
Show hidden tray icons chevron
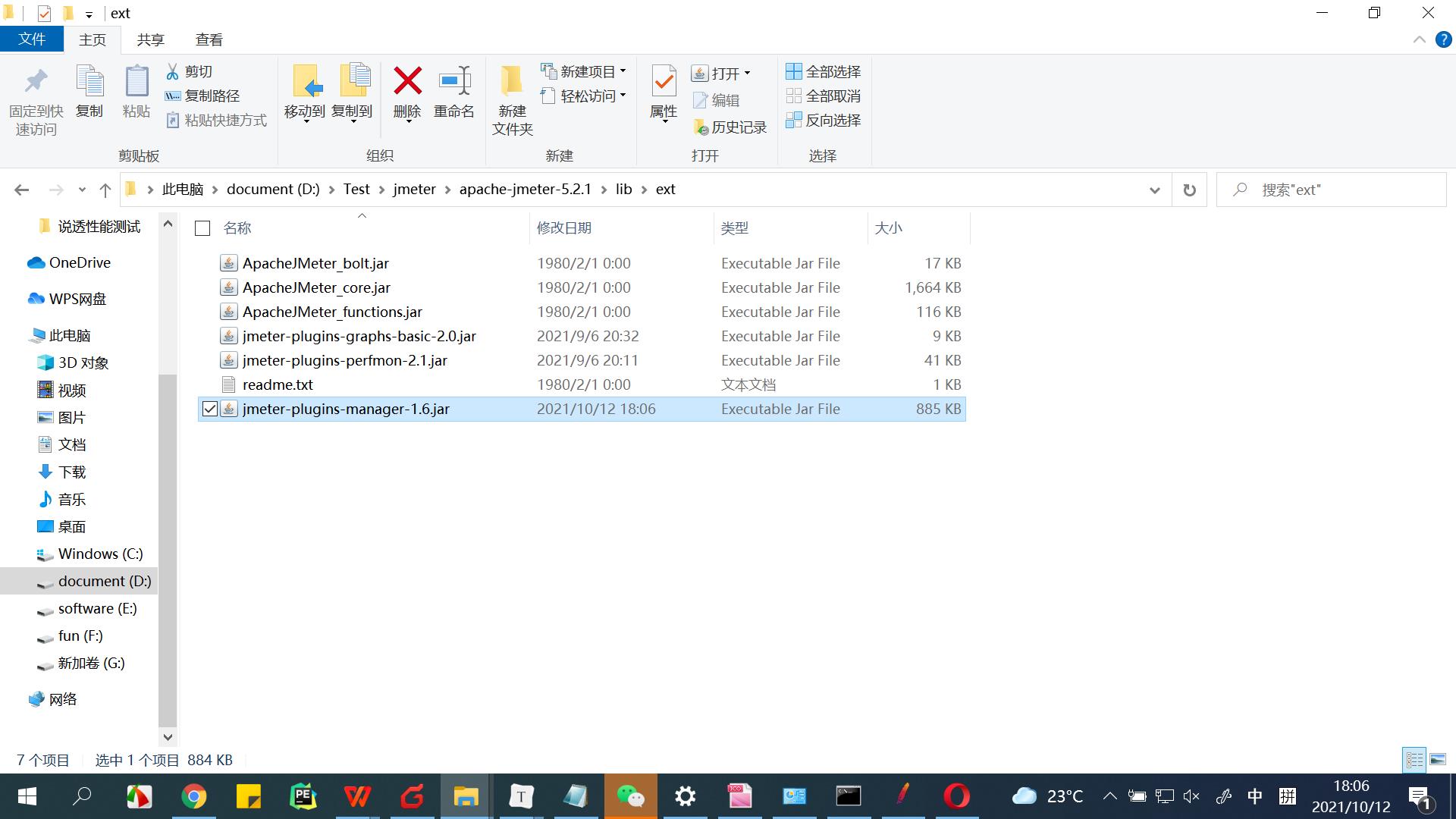pos(1109,796)
